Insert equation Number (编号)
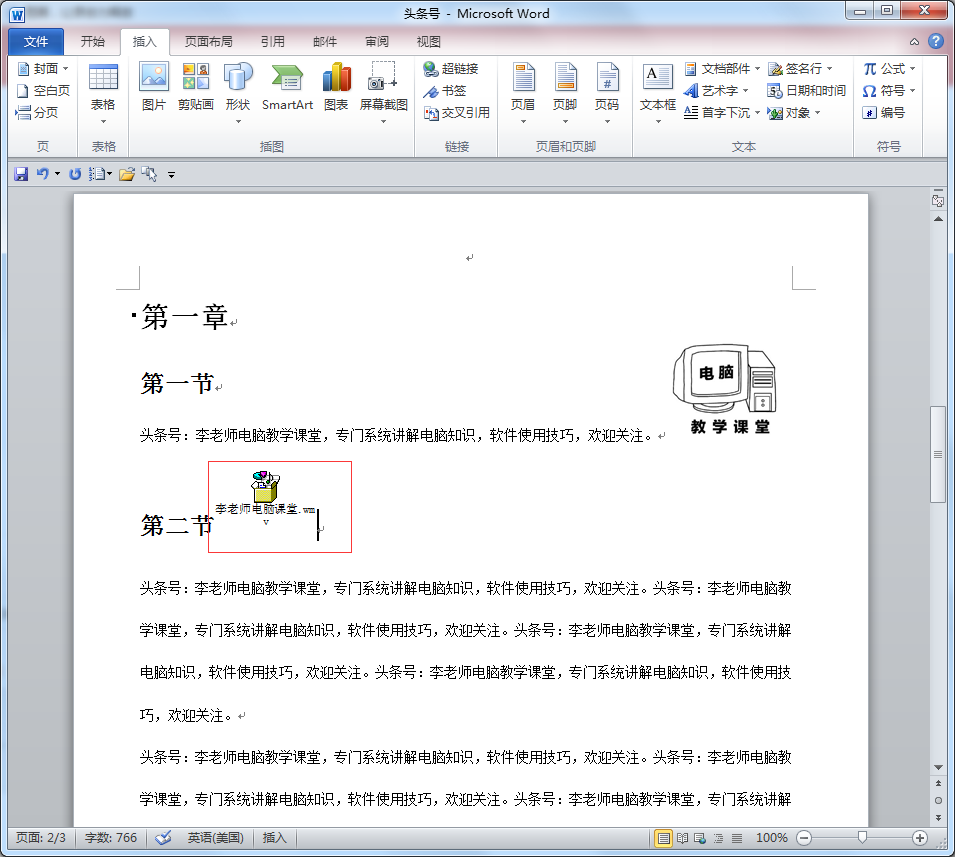 [x=884, y=113]
